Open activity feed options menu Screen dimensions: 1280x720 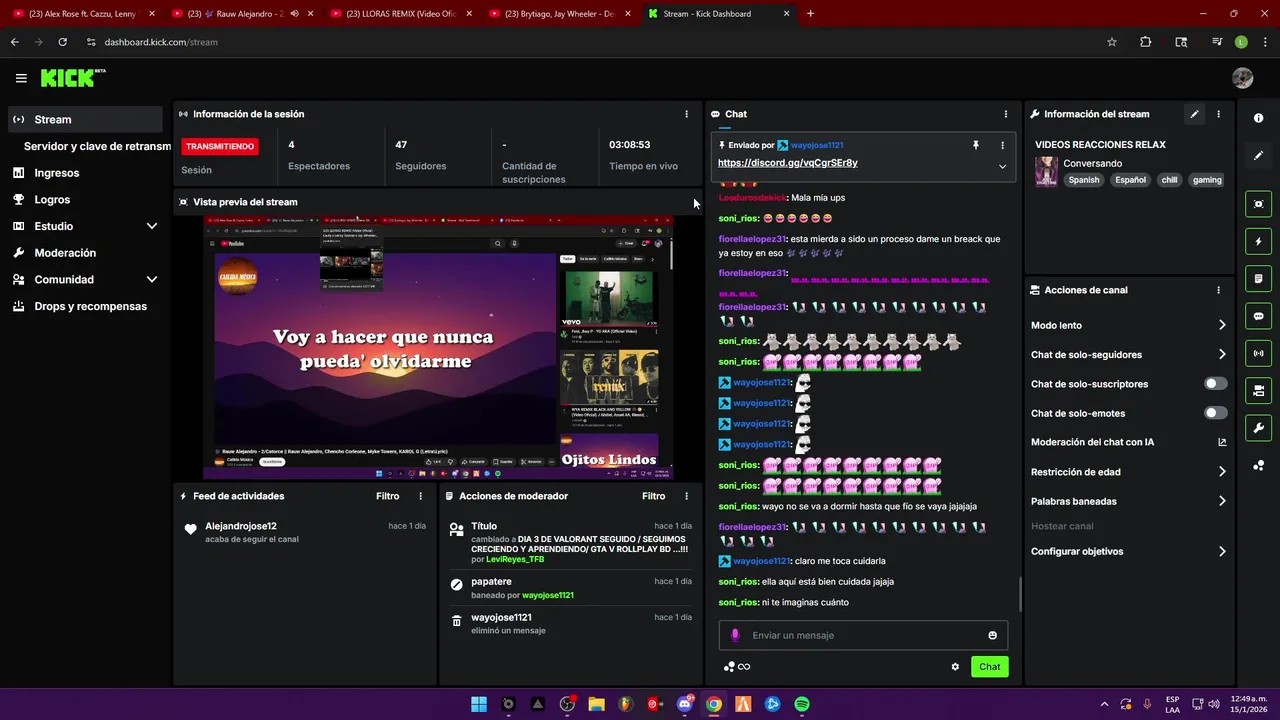(420, 496)
